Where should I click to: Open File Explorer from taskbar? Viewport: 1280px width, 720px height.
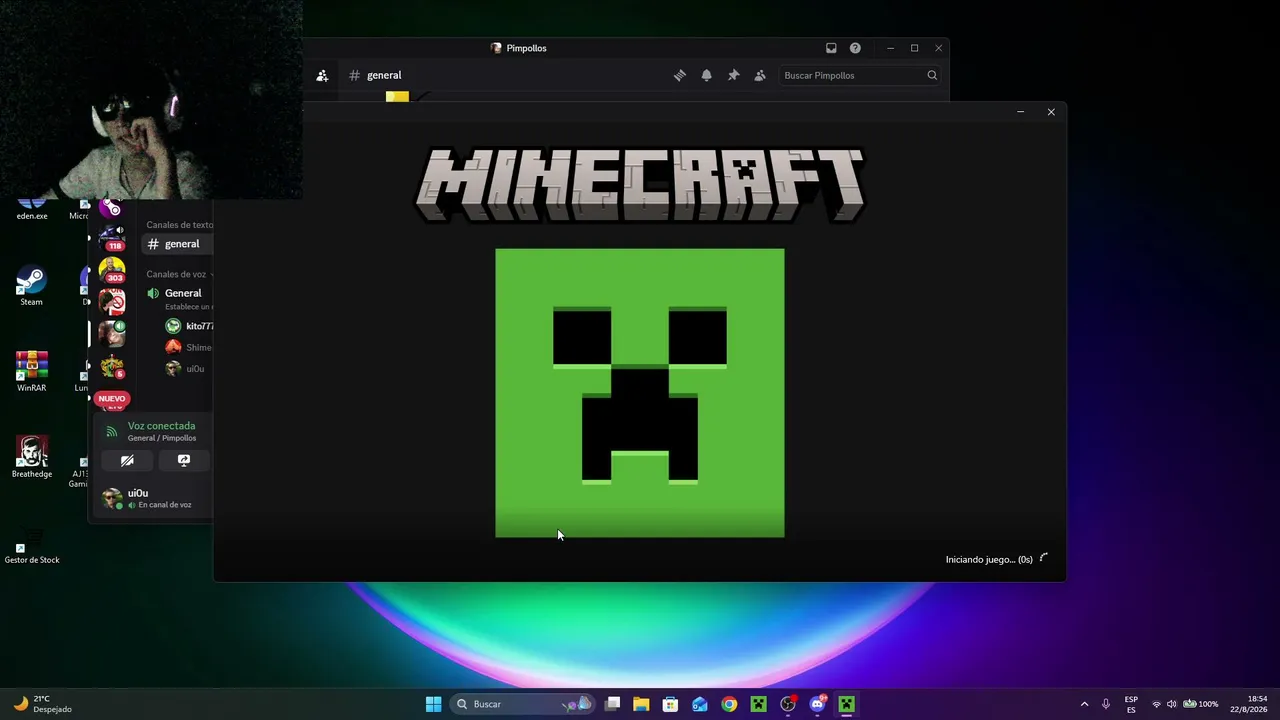point(641,704)
